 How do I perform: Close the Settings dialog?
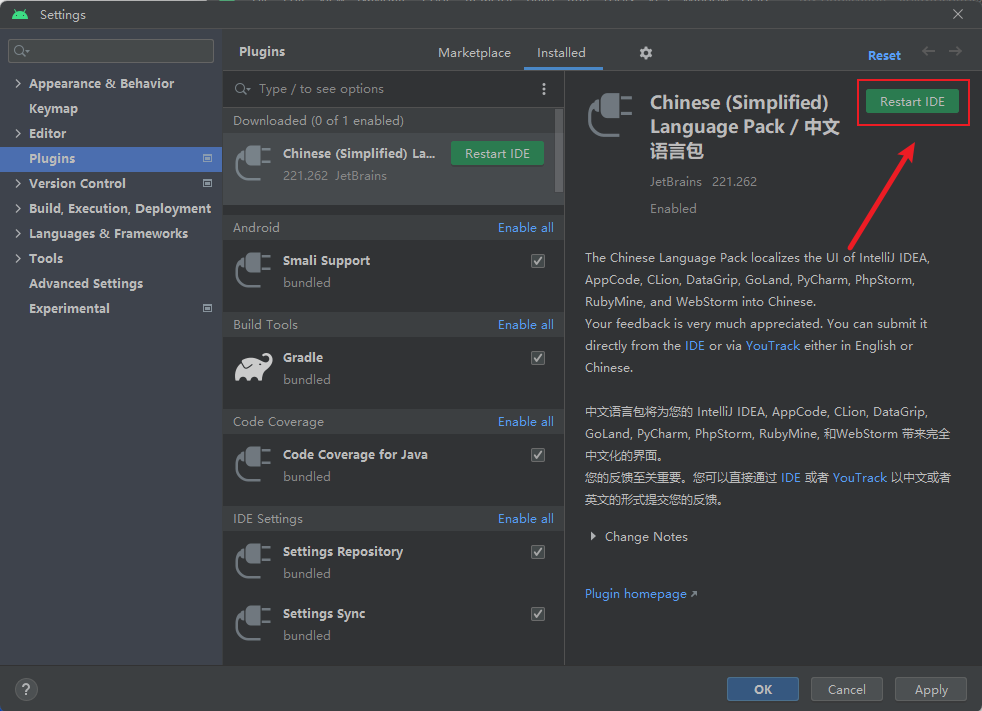pos(958,14)
